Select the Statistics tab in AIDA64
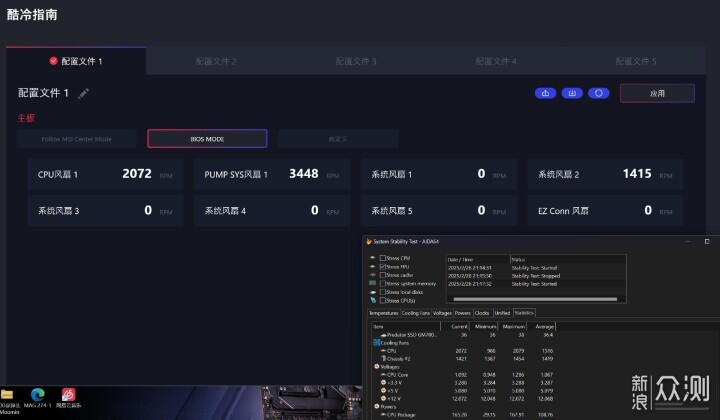 (524, 313)
